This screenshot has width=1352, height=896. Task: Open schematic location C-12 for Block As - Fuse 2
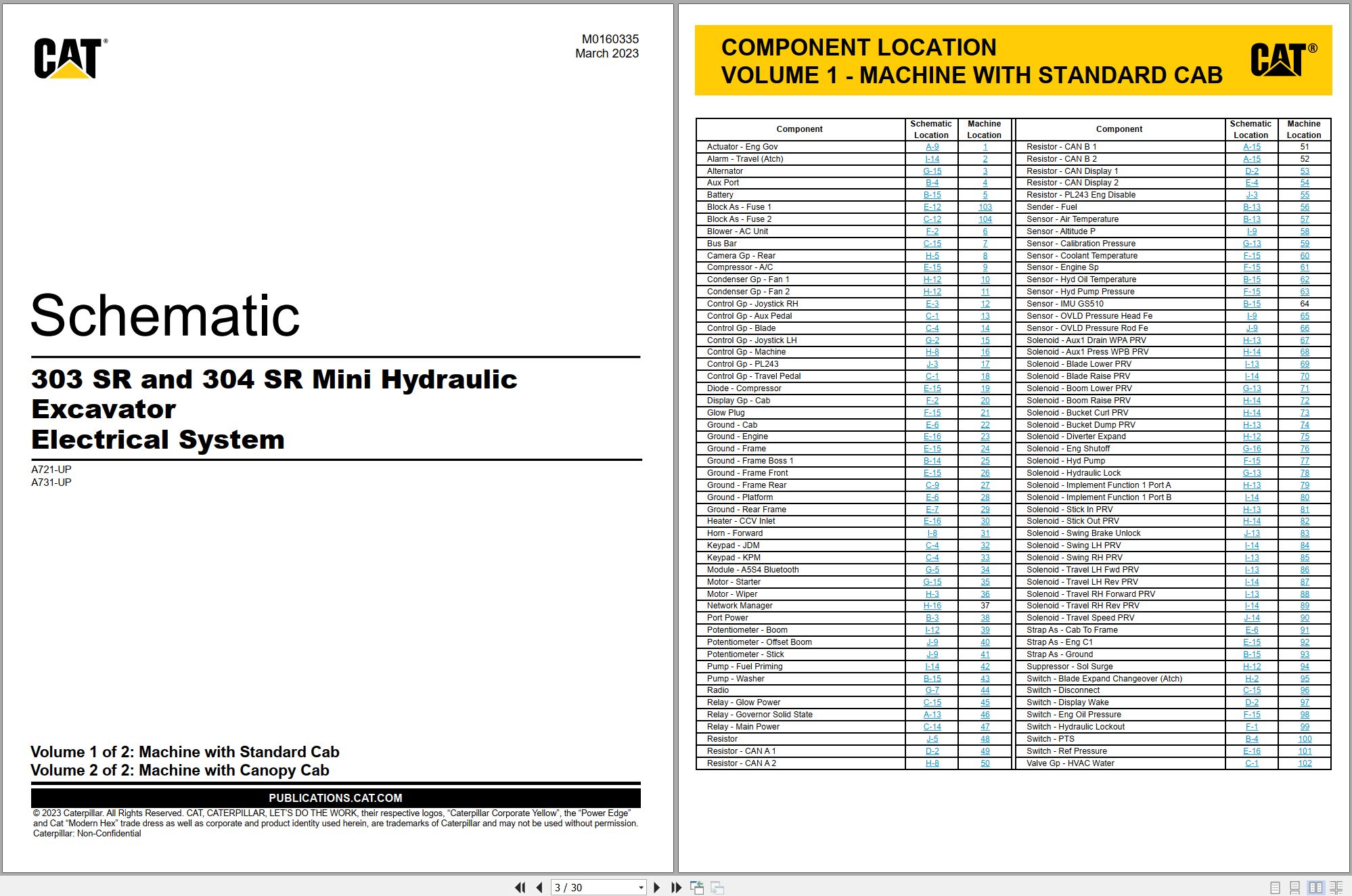(932, 219)
